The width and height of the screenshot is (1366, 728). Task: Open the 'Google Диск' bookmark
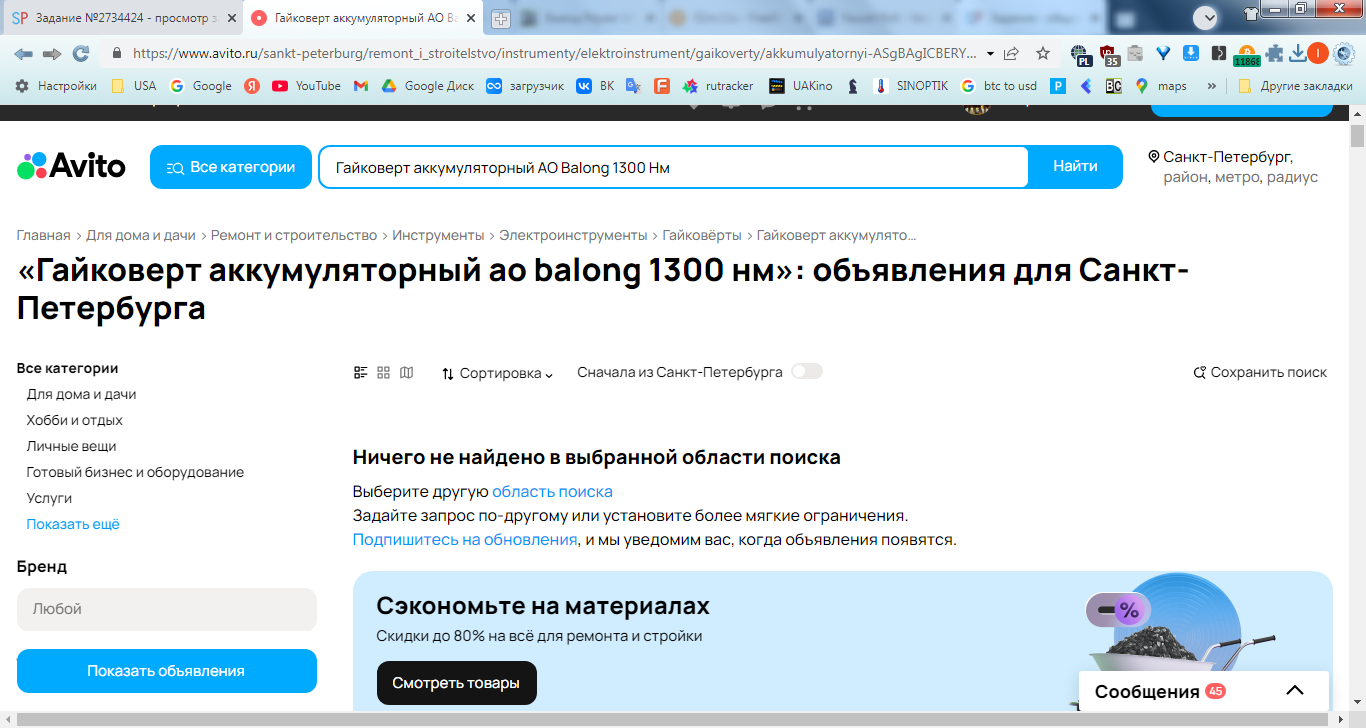click(428, 86)
